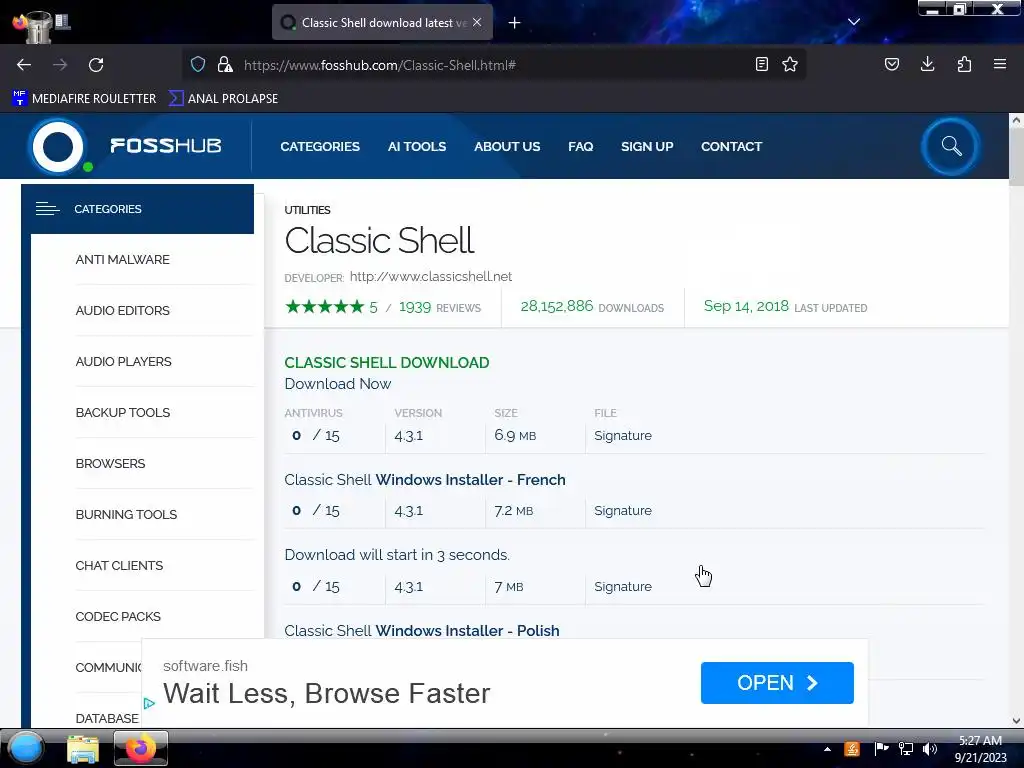Open Firefox hamburger application menu

1000,64
